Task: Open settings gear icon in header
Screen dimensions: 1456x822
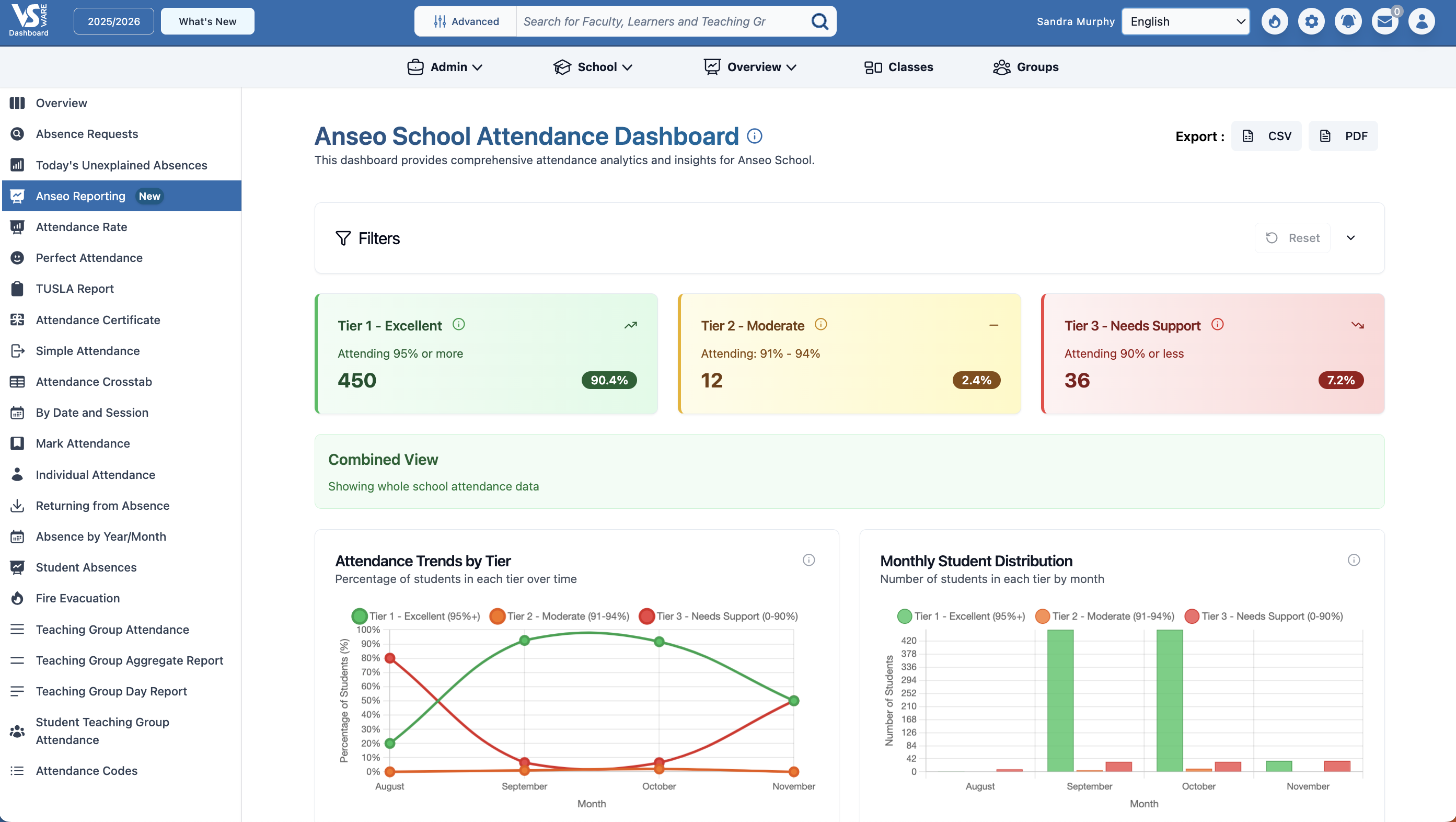Action: pos(1311,21)
